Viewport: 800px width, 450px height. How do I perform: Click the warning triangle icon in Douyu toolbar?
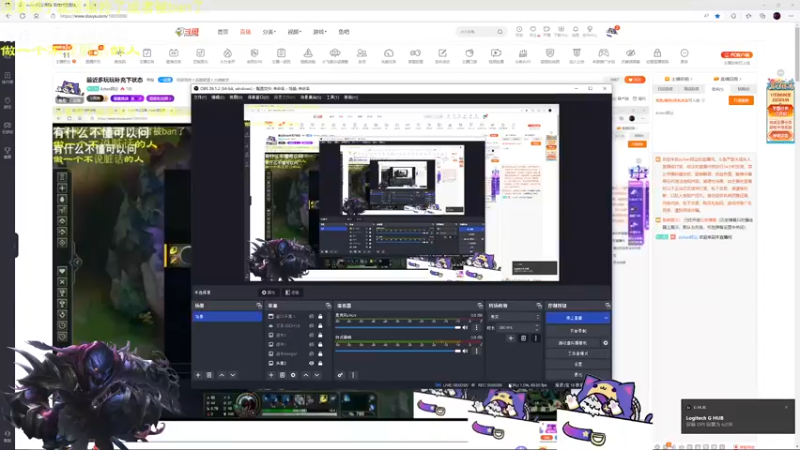click(x=308, y=55)
